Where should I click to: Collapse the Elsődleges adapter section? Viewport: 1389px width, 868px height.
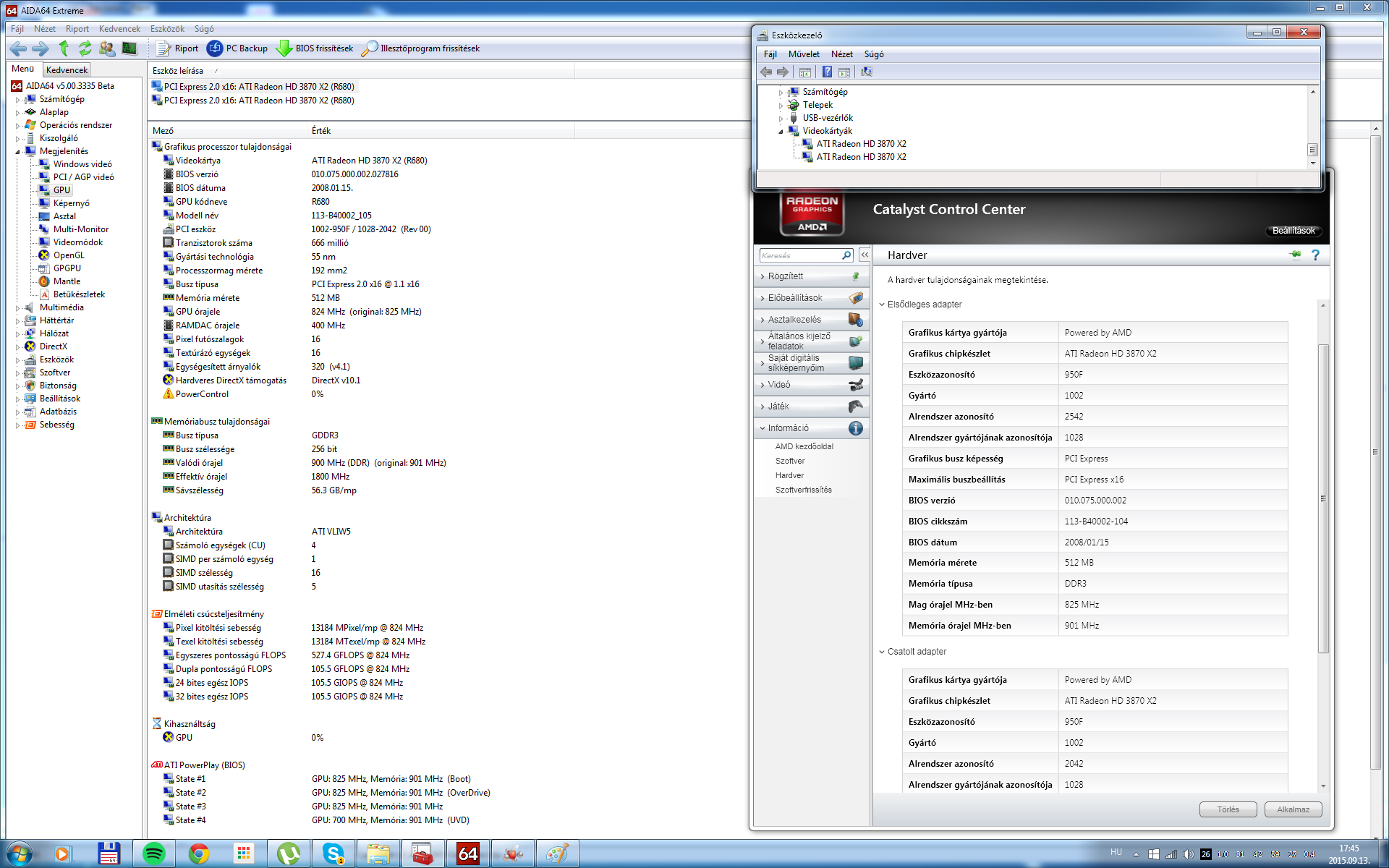(882, 305)
